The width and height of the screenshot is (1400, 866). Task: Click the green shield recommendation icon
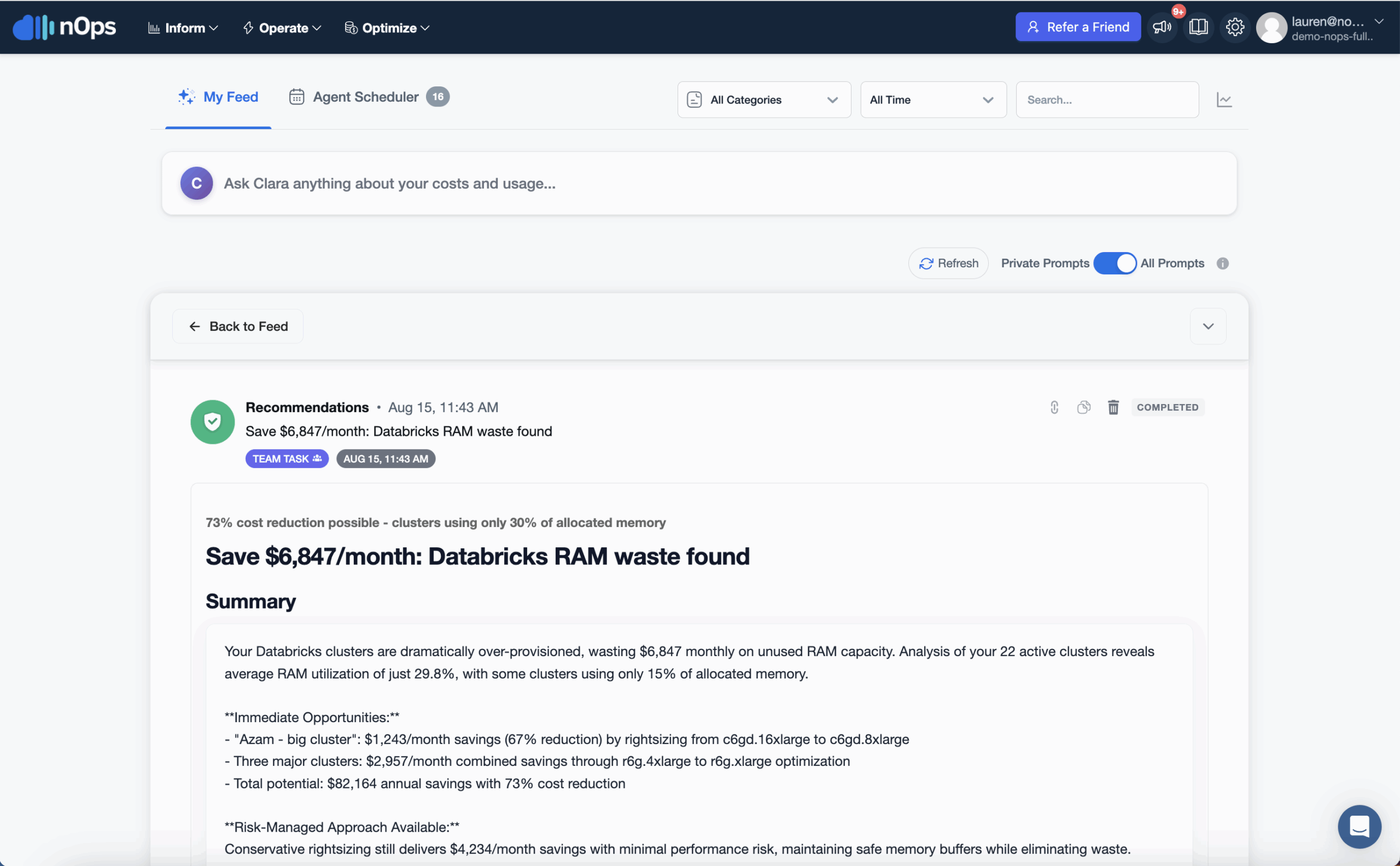[213, 422]
